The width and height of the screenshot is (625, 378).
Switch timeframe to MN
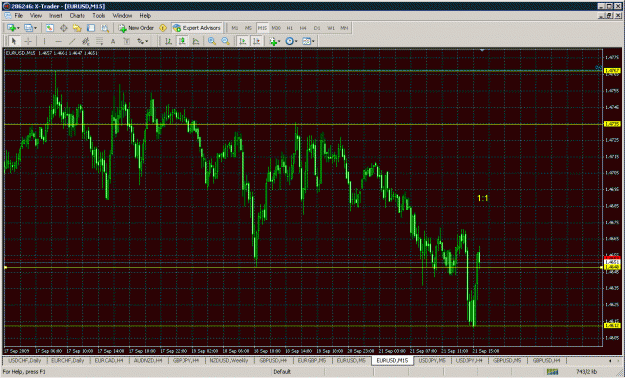[x=344, y=28]
